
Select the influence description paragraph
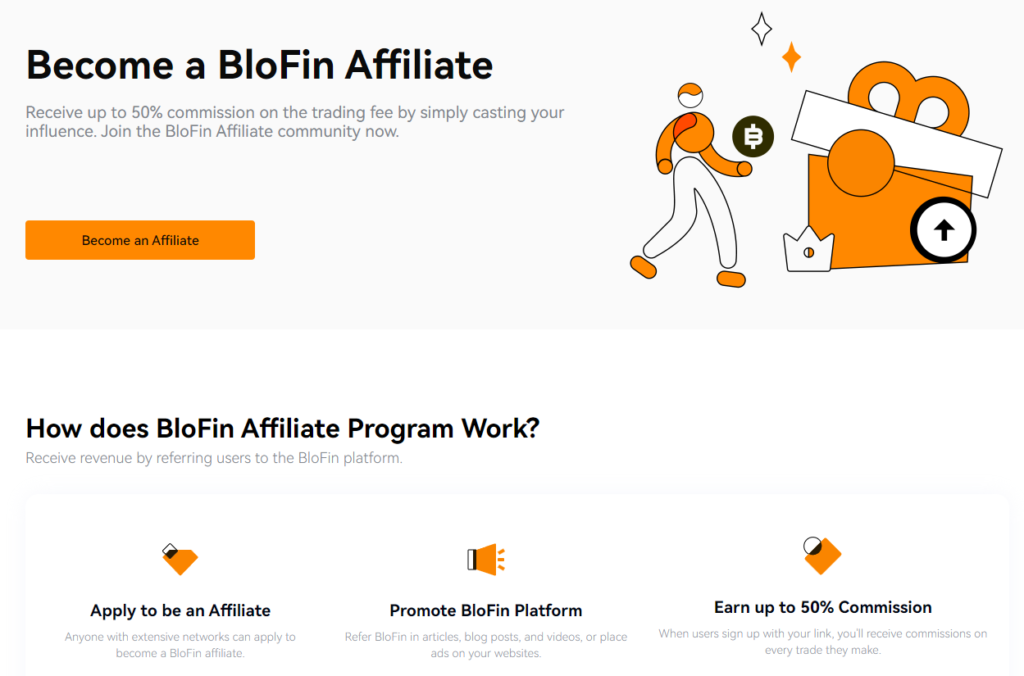295,122
